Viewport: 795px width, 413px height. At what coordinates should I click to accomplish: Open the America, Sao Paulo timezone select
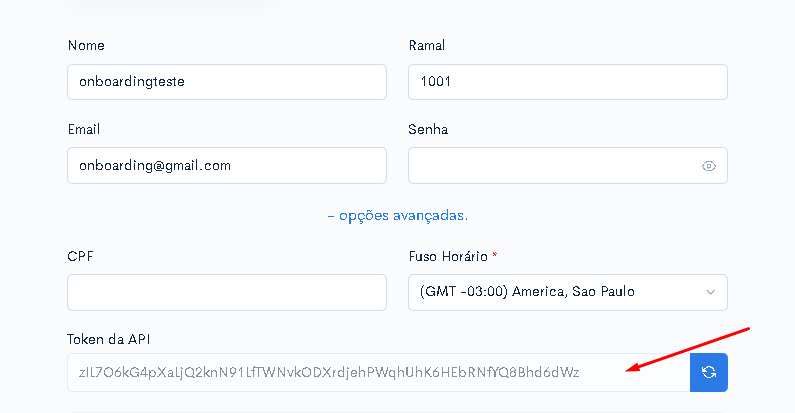coord(568,292)
